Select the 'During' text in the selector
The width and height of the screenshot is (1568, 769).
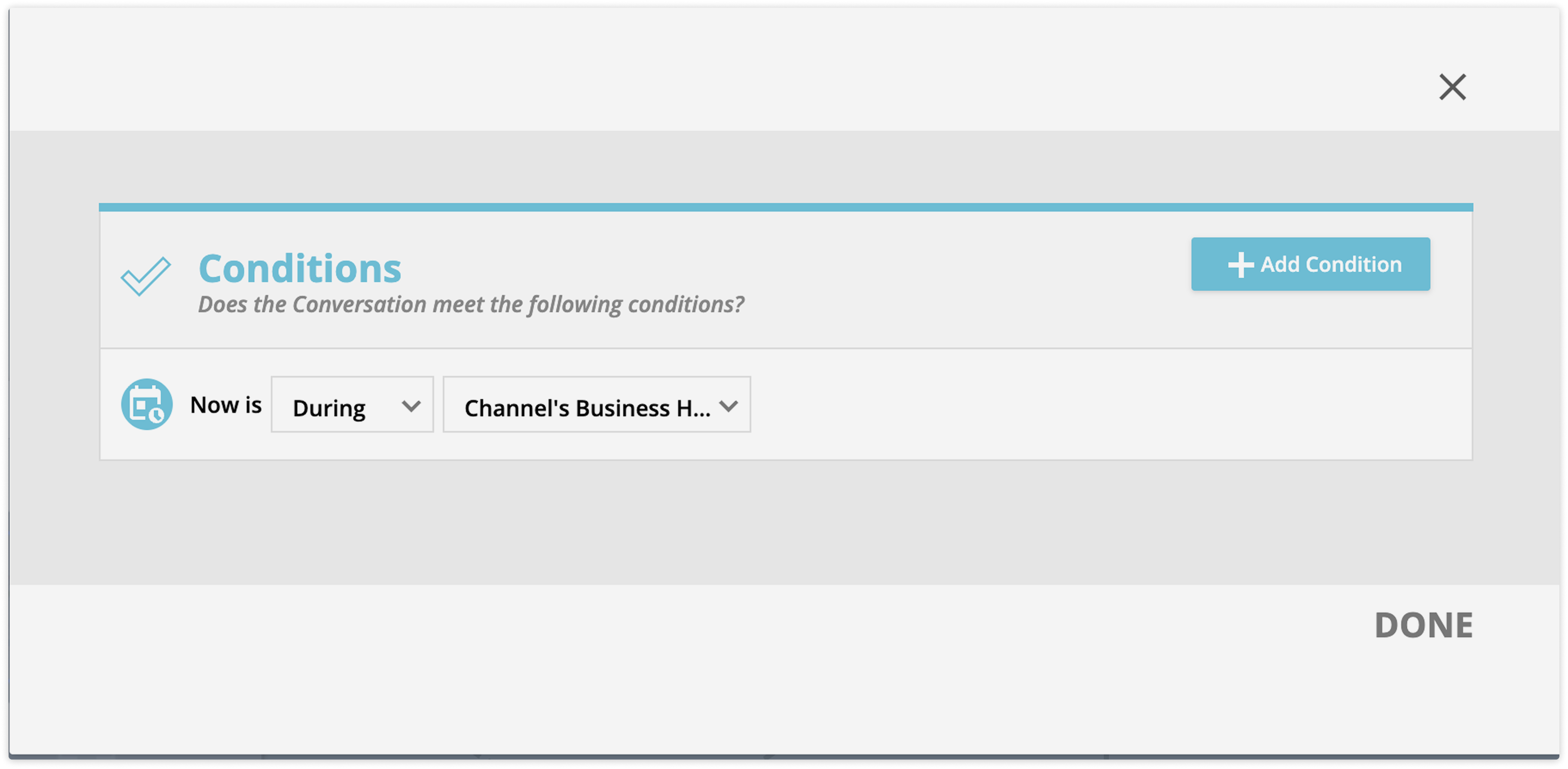coord(329,408)
